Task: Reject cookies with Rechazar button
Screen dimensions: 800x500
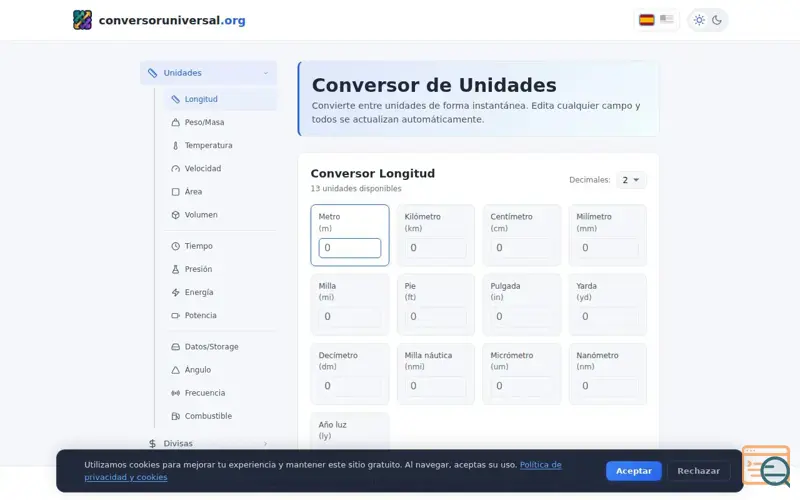Action: (698, 471)
